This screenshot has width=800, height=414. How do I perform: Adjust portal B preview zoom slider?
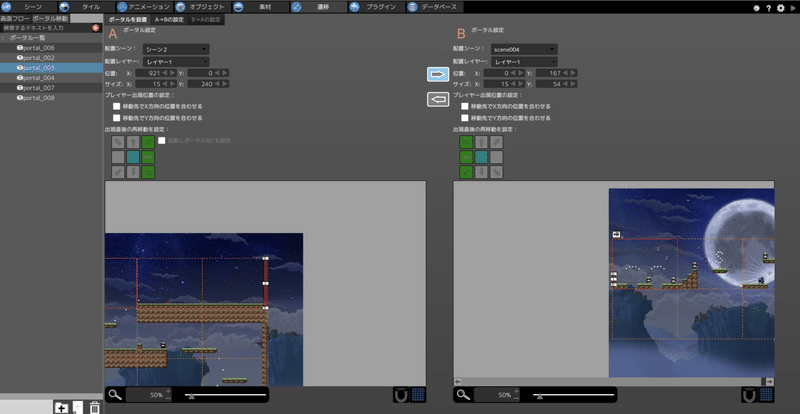pyautogui.click(x=573, y=395)
